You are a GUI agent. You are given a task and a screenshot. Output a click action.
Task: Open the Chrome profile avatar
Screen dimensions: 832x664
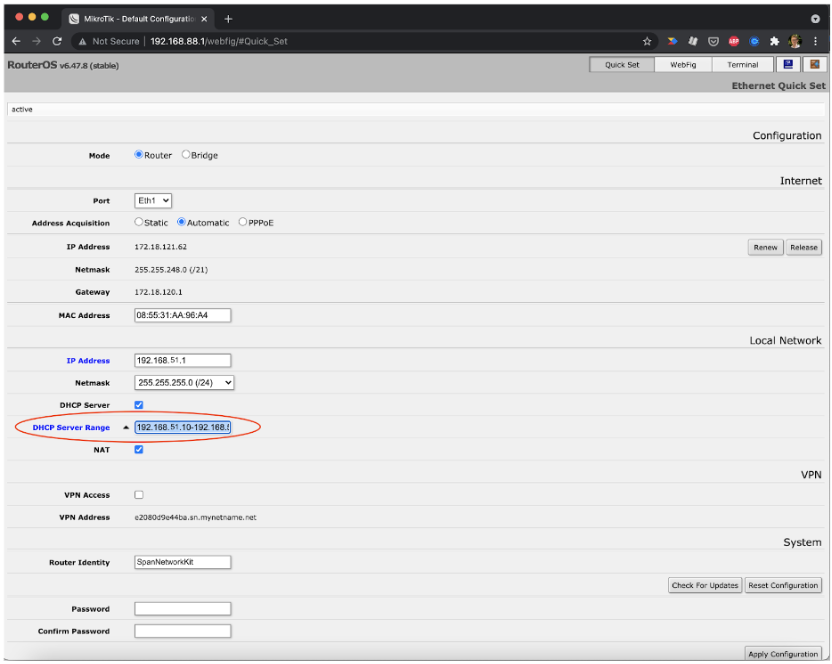point(794,41)
